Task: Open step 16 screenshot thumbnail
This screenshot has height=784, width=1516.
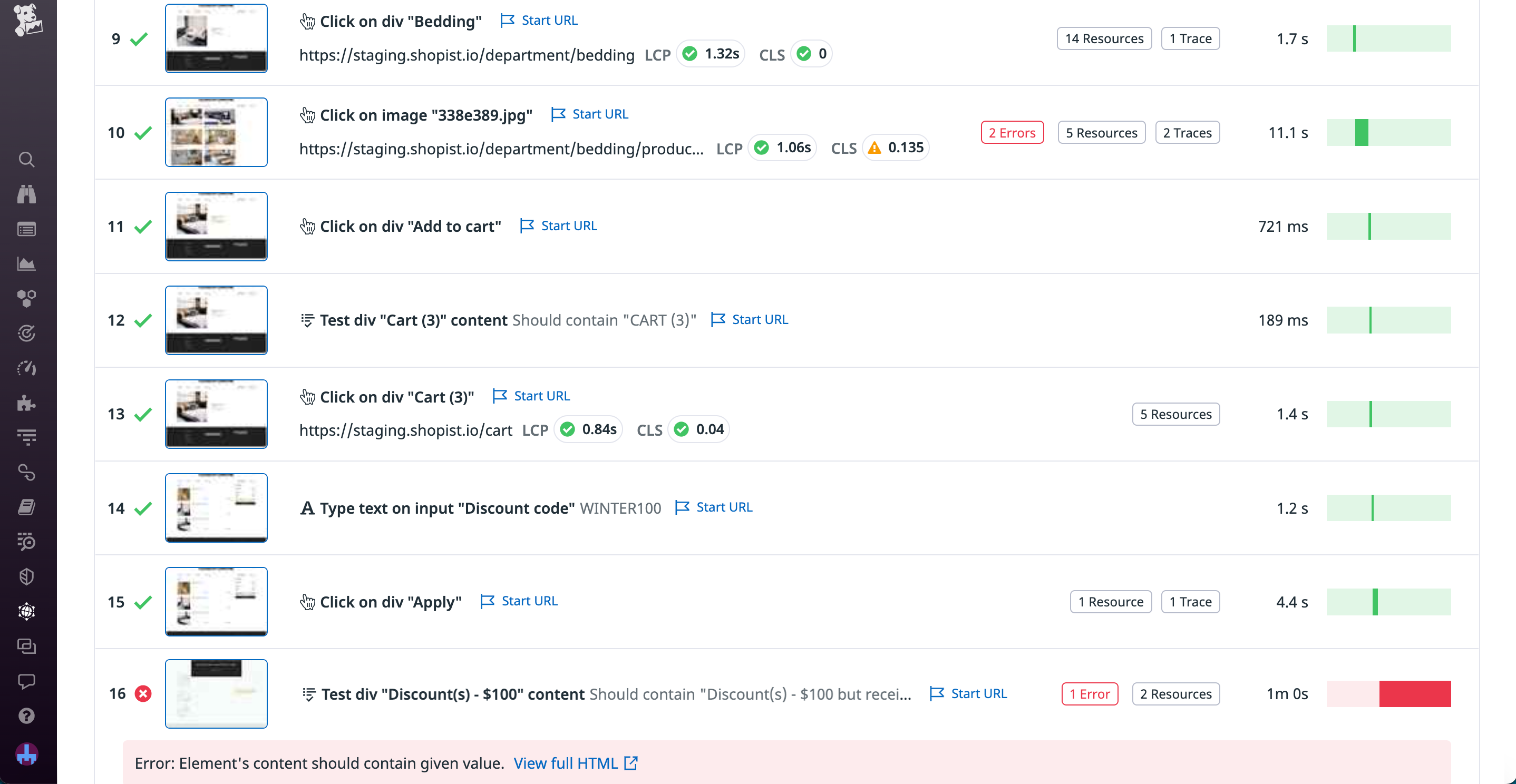Action: [216, 694]
